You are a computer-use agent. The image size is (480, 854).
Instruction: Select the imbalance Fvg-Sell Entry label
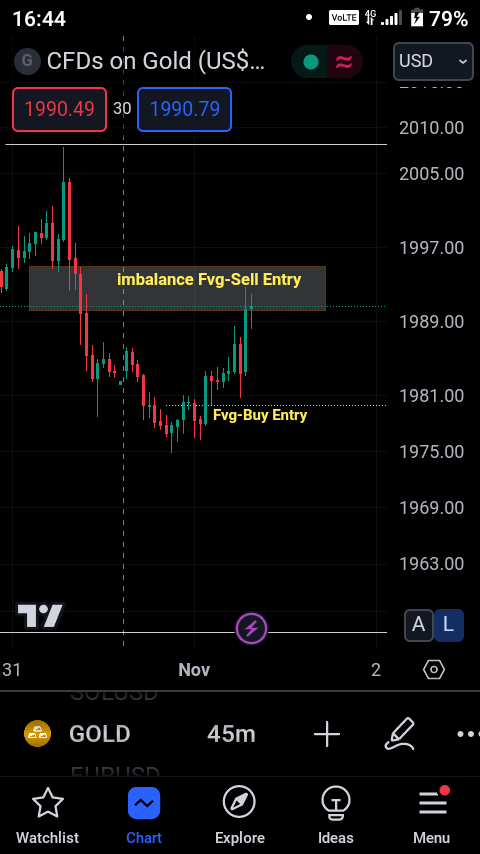pyautogui.click(x=209, y=279)
